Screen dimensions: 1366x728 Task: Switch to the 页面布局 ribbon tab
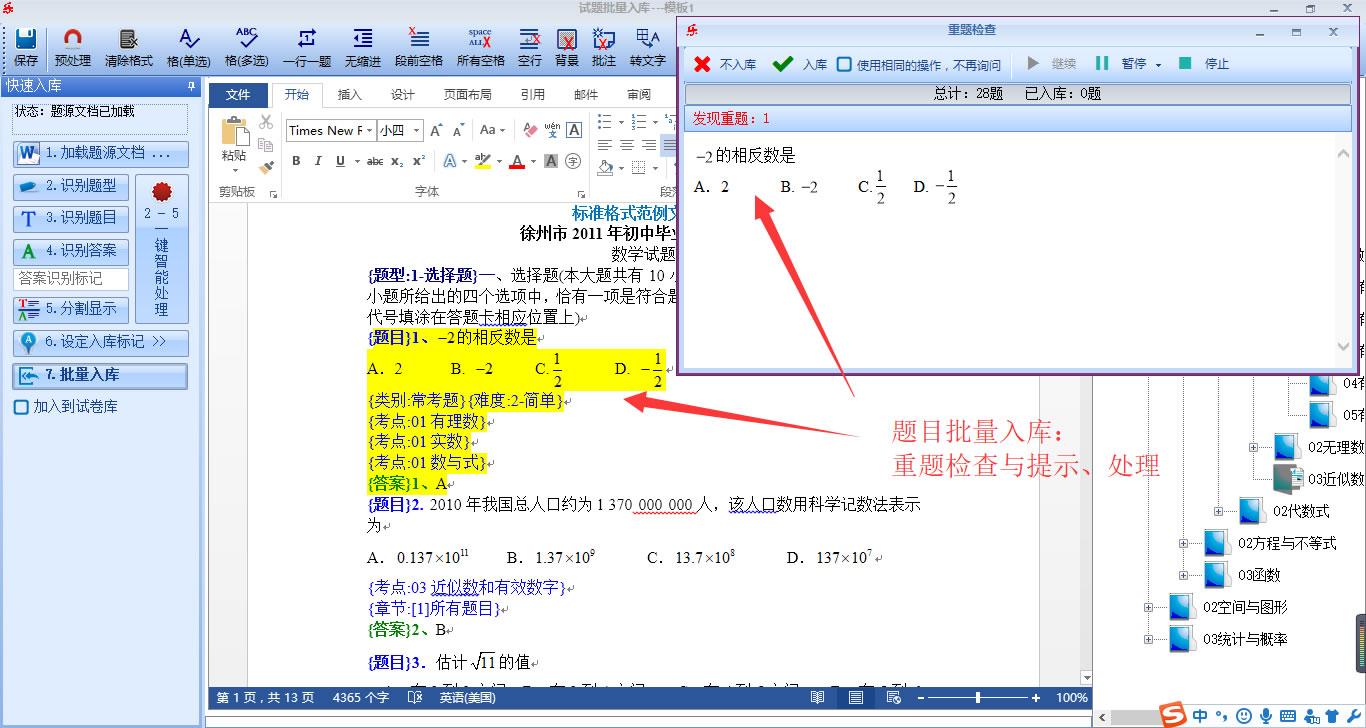tap(468, 95)
